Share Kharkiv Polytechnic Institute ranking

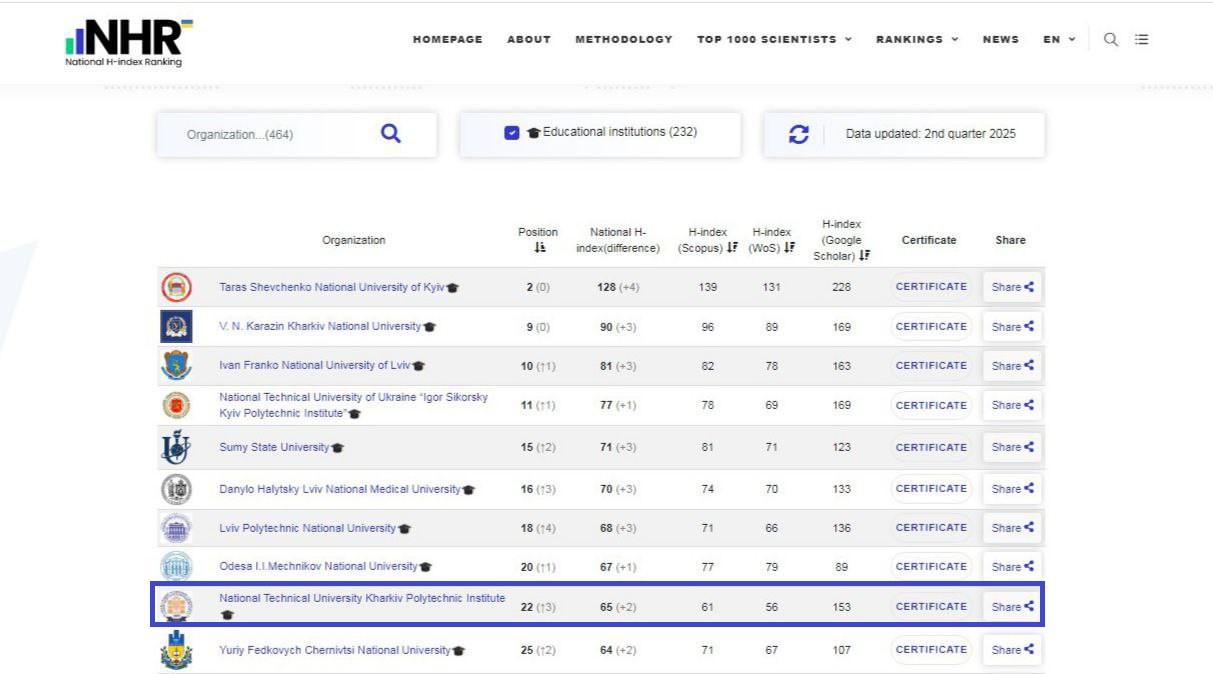tap(1012, 606)
